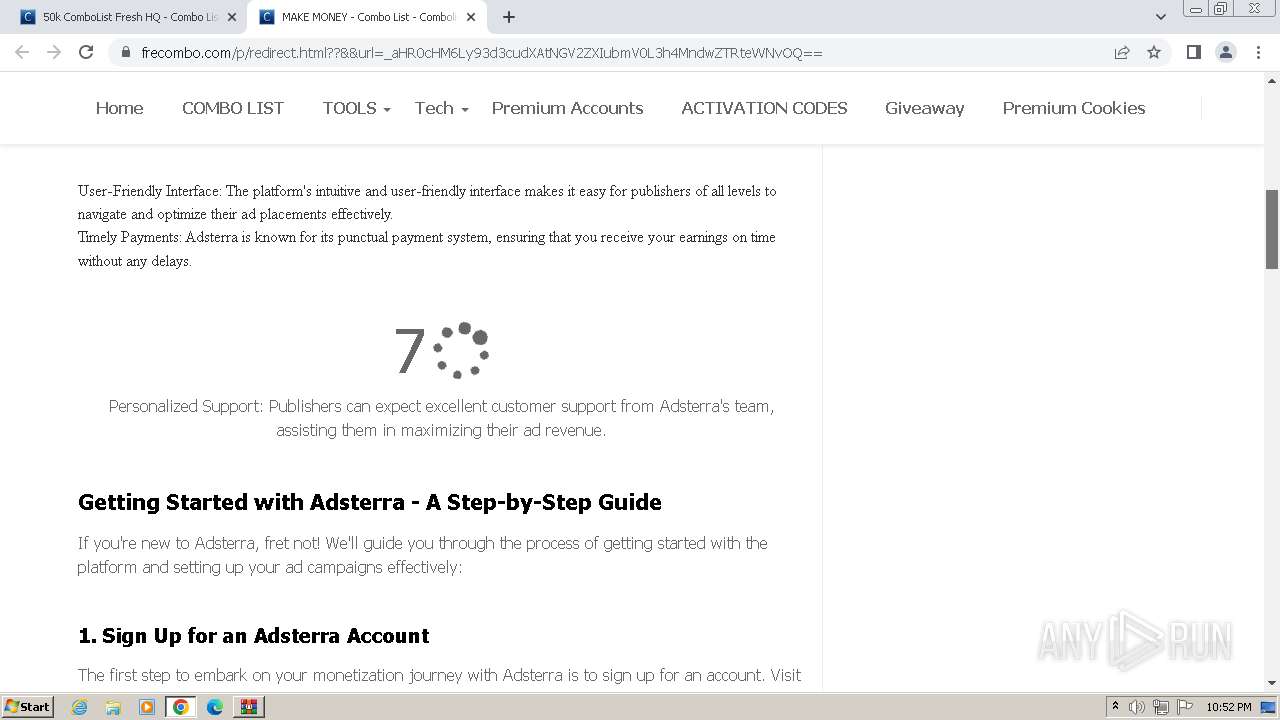Image resolution: width=1280 pixels, height=720 pixels.
Task: Click the loading spinner next to countdown
Action: [461, 350]
